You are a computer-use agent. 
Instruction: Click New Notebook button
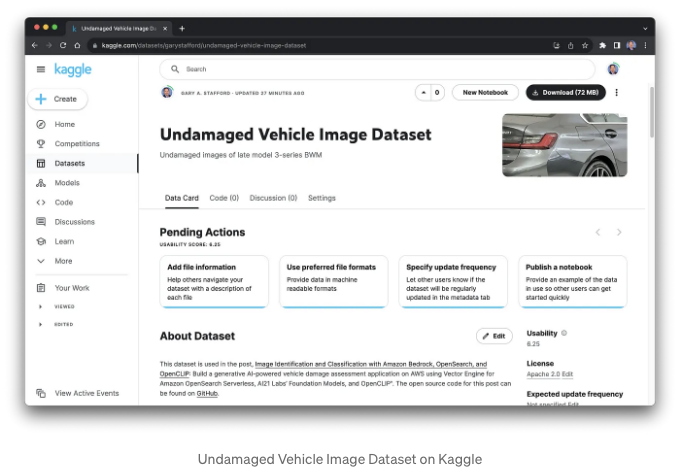485,92
